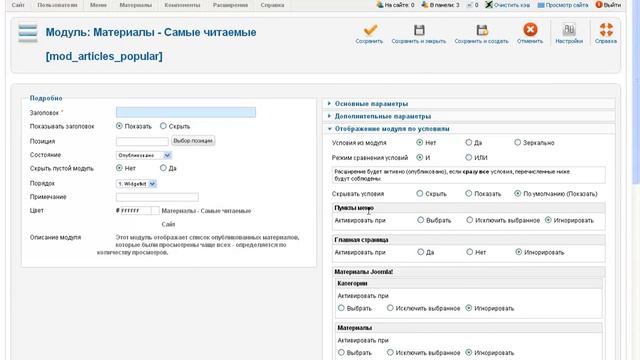Click the Примечание input field
Screen dimensions: 640x360
[x=157, y=197]
